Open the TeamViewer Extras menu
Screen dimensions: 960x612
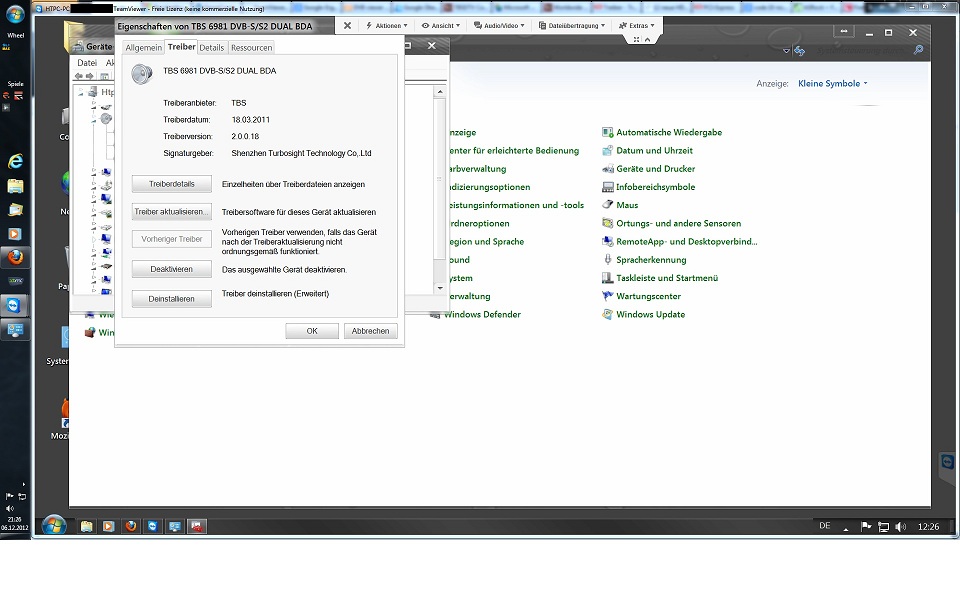(637, 26)
